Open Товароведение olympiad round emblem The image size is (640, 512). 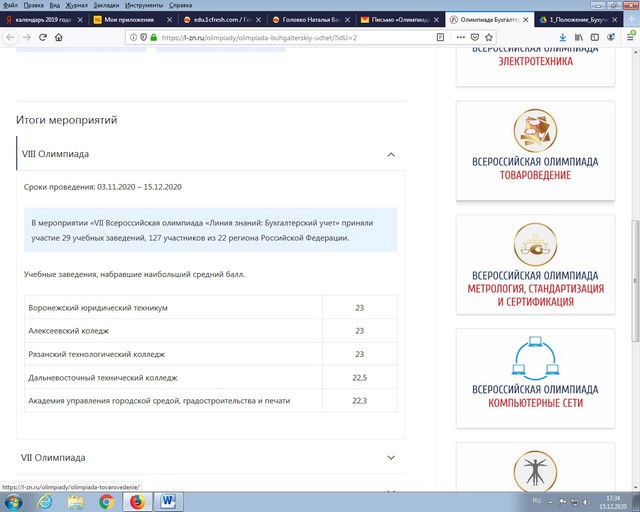[x=535, y=131]
